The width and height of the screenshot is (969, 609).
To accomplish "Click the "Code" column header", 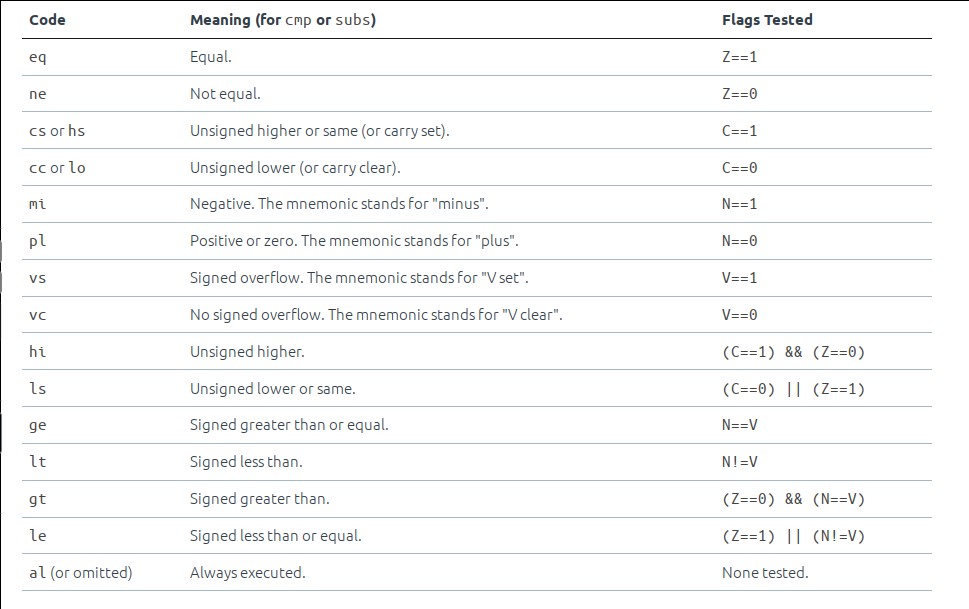I will click(x=47, y=20).
